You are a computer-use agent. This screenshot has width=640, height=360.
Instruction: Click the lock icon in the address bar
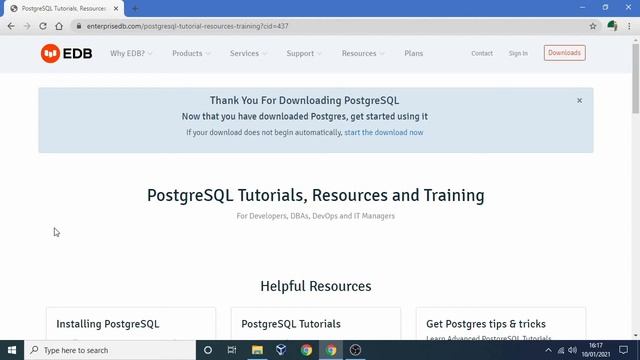[79, 26]
